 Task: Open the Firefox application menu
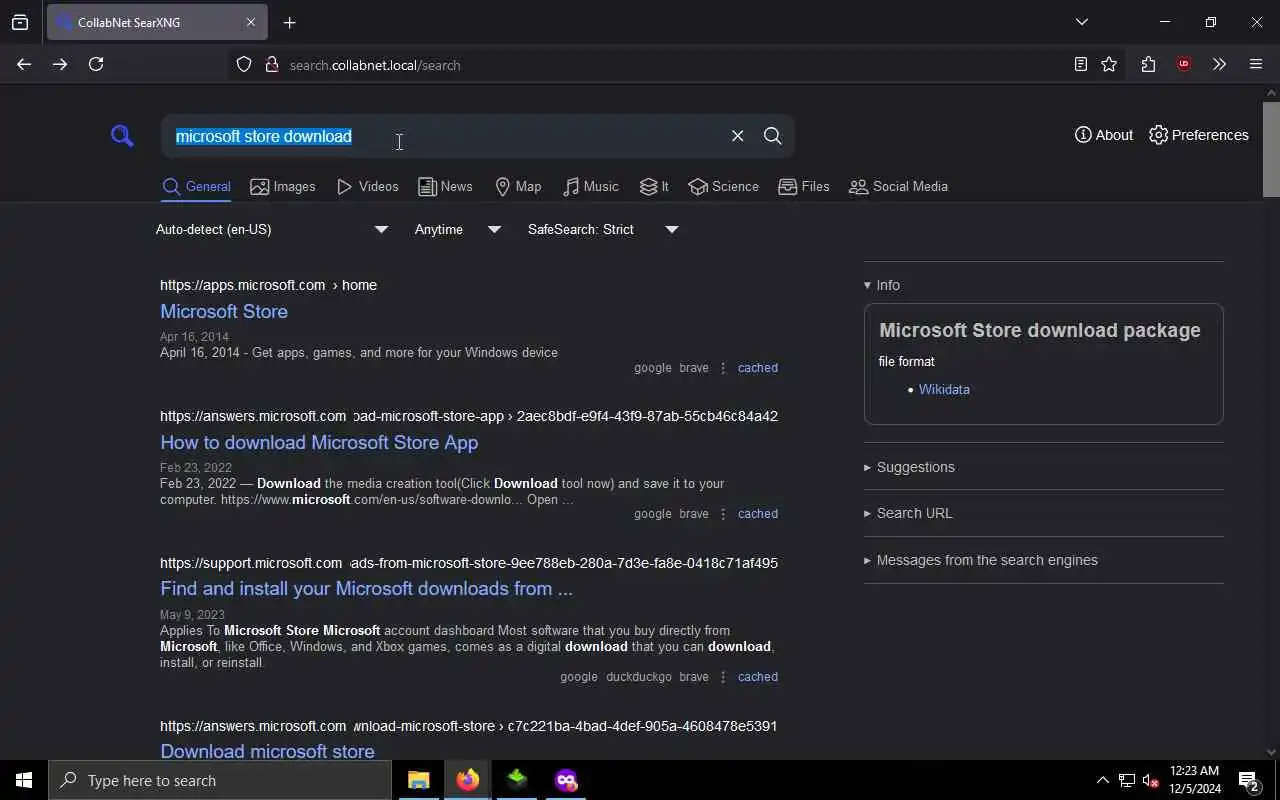tap(1256, 65)
